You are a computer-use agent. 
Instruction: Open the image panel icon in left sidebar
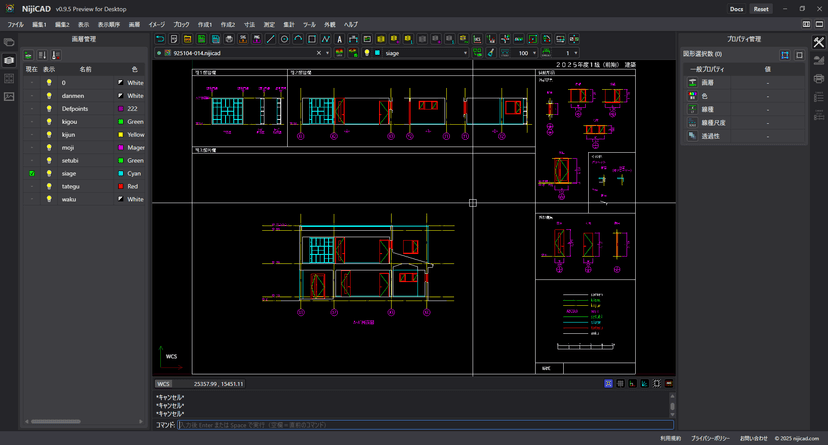(x=9, y=96)
